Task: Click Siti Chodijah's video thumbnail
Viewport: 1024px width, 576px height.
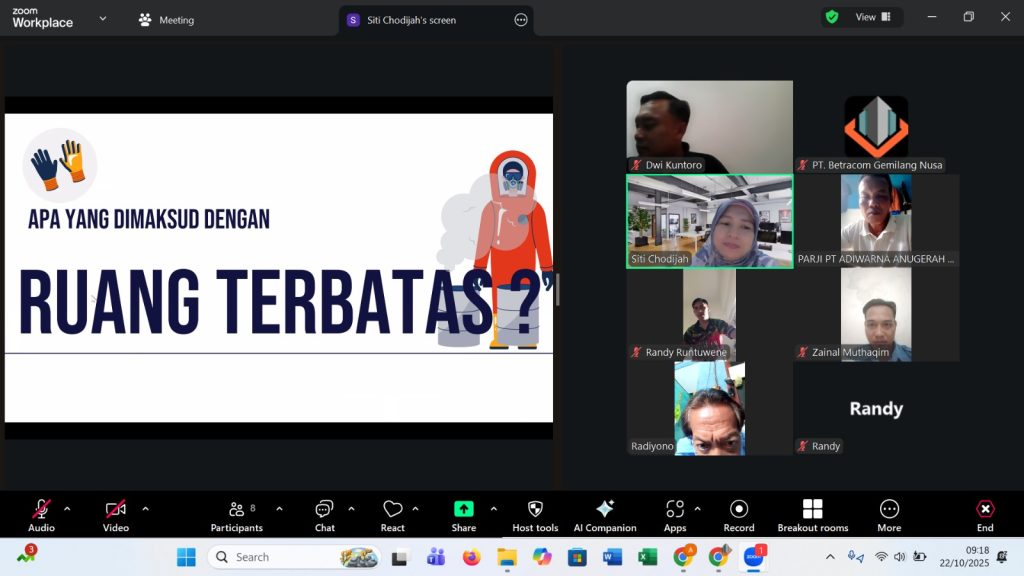Action: click(709, 221)
